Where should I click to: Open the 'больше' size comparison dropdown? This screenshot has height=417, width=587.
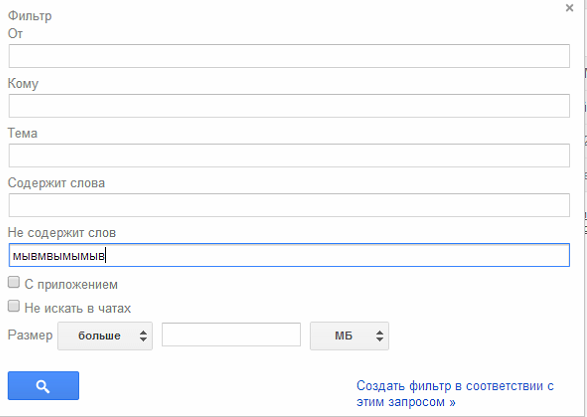click(x=105, y=336)
